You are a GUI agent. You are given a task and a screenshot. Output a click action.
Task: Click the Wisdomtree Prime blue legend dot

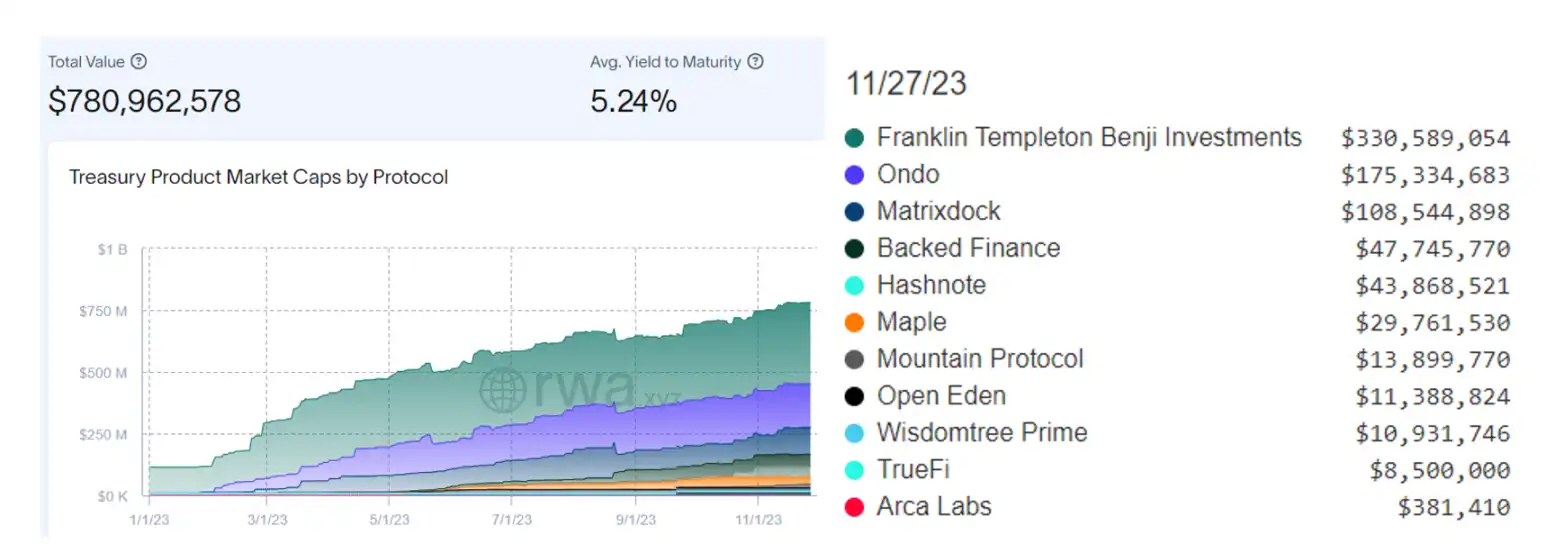(854, 433)
